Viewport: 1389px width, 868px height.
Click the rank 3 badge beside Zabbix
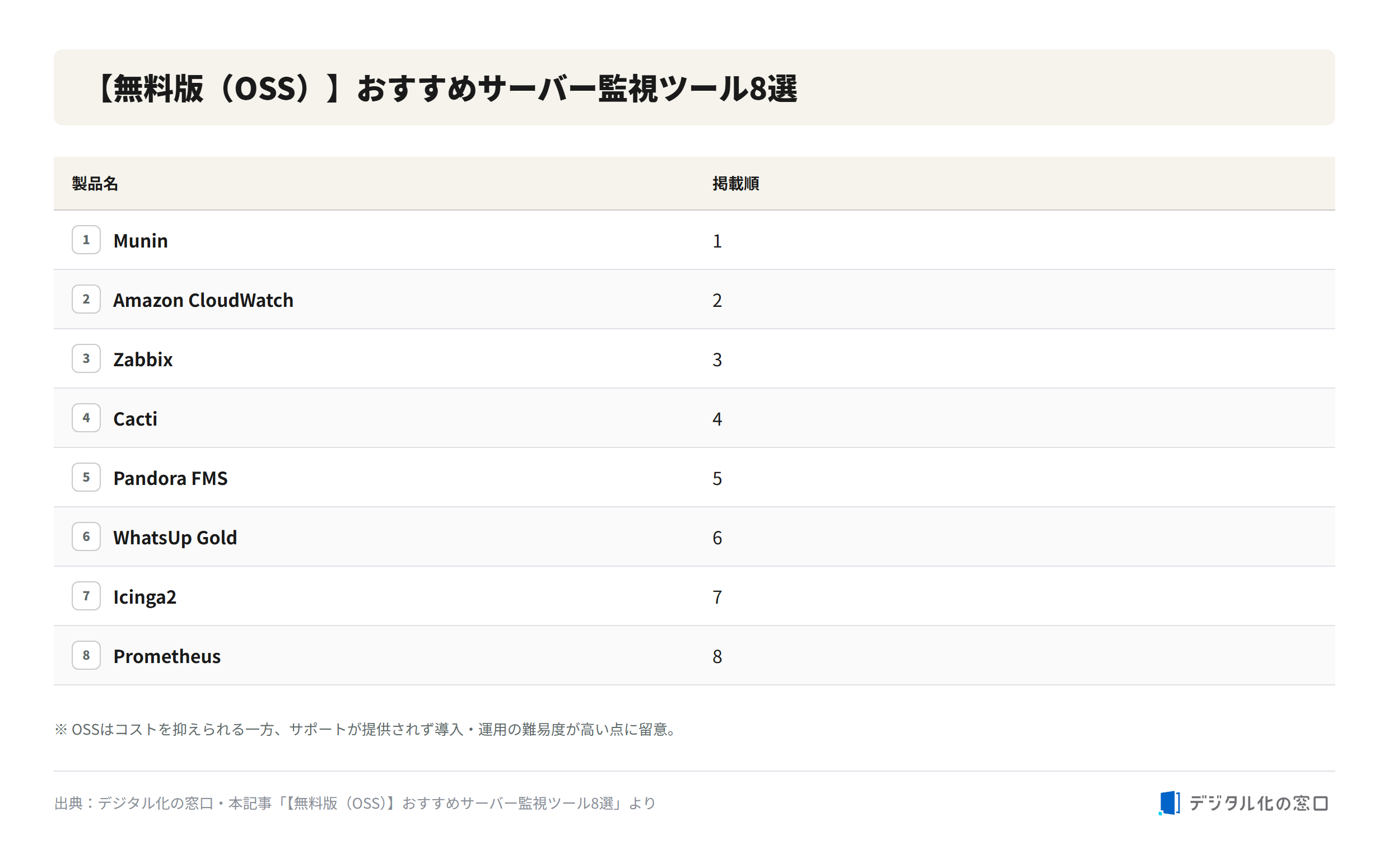86,359
